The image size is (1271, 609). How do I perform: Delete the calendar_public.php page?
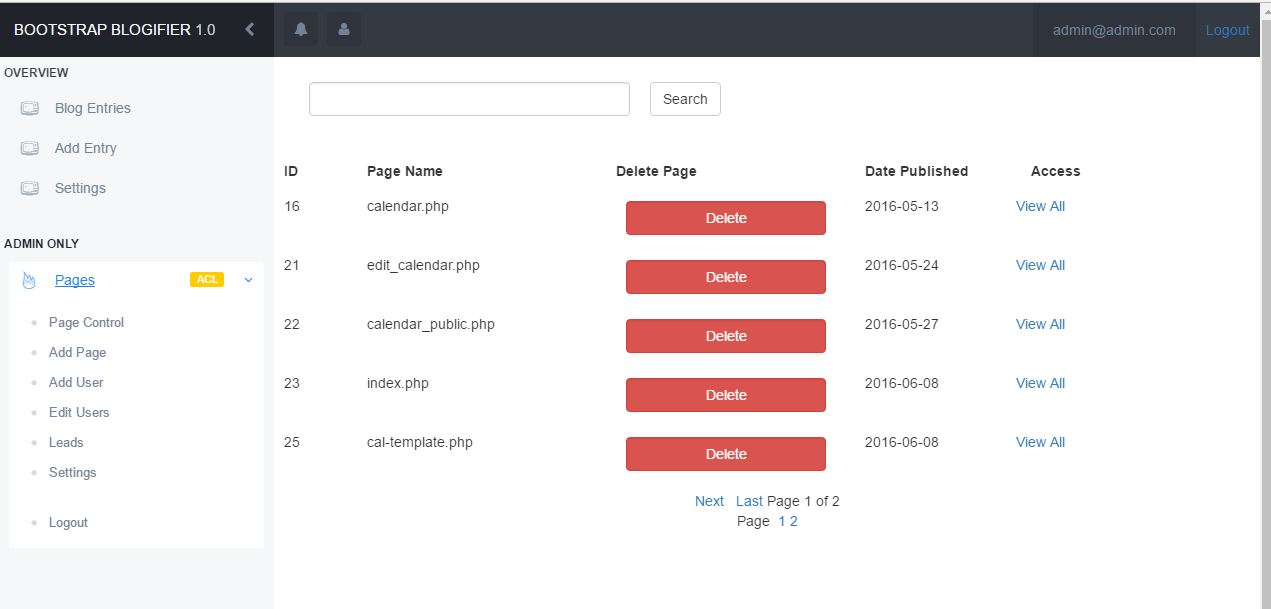pyautogui.click(x=726, y=336)
